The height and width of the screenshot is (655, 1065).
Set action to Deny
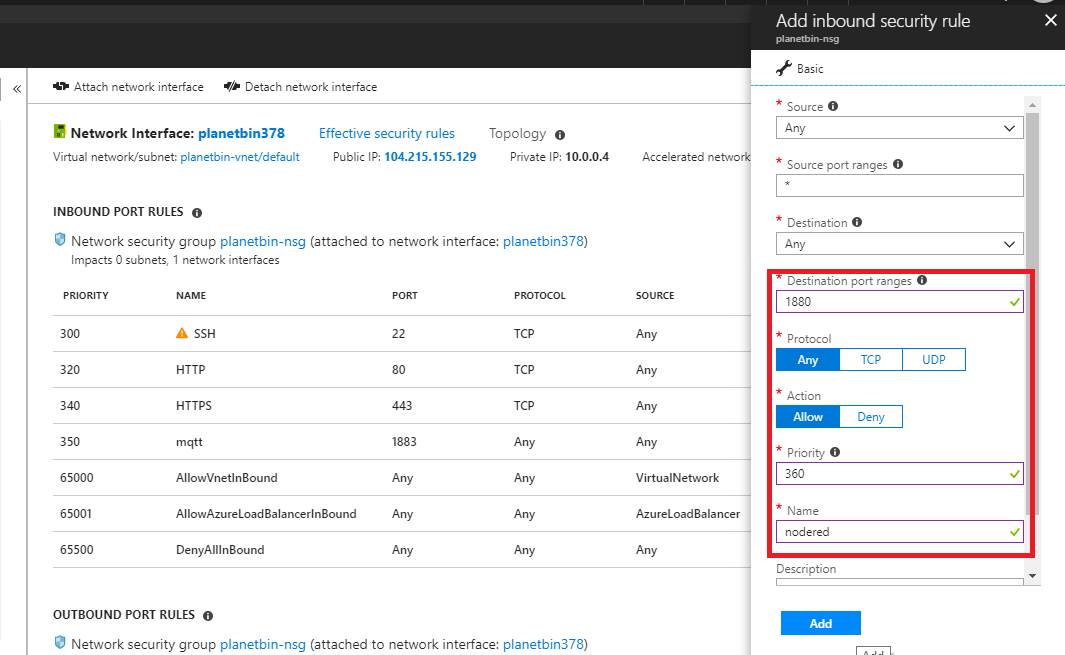pos(871,417)
